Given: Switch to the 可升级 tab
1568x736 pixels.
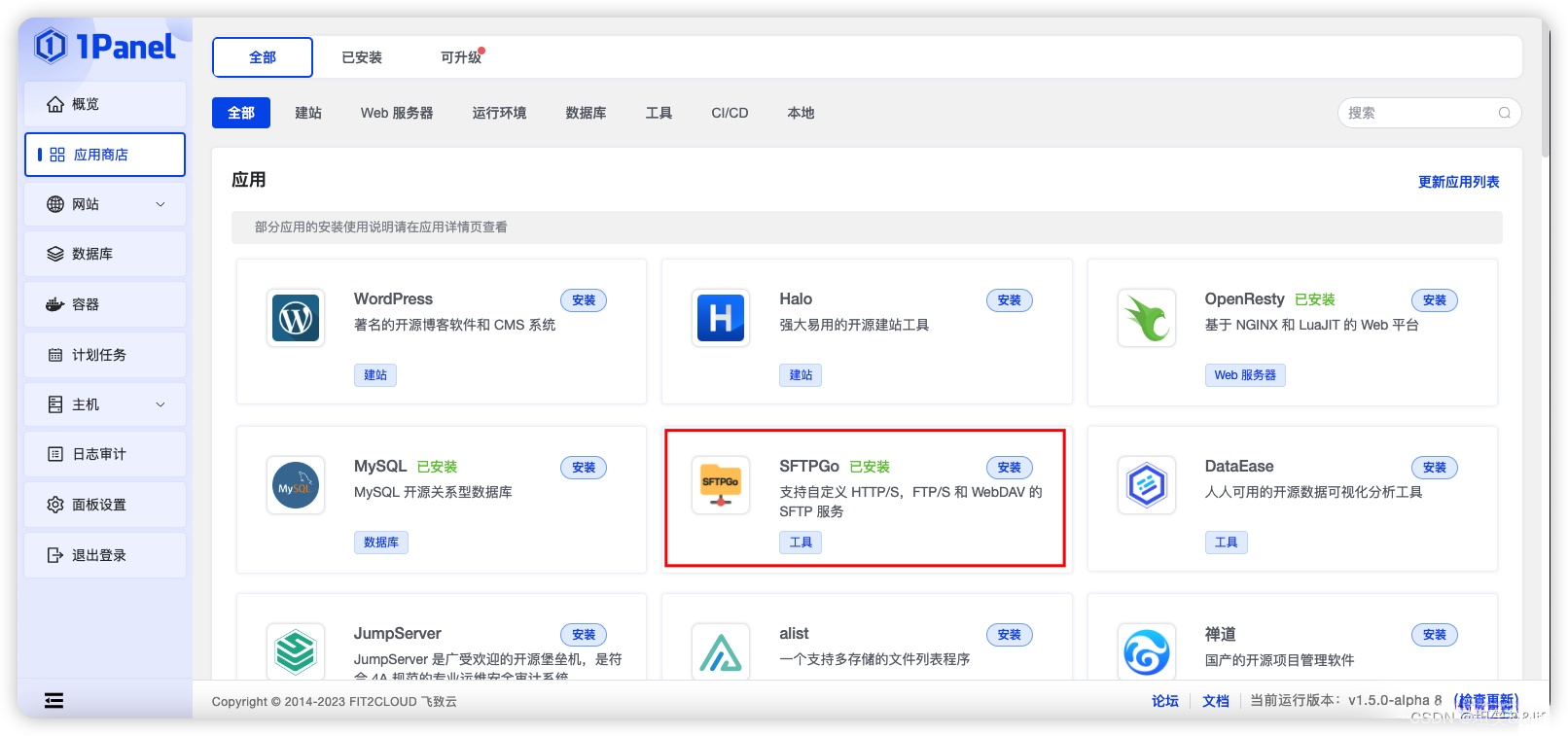Looking at the screenshot, I should (461, 57).
